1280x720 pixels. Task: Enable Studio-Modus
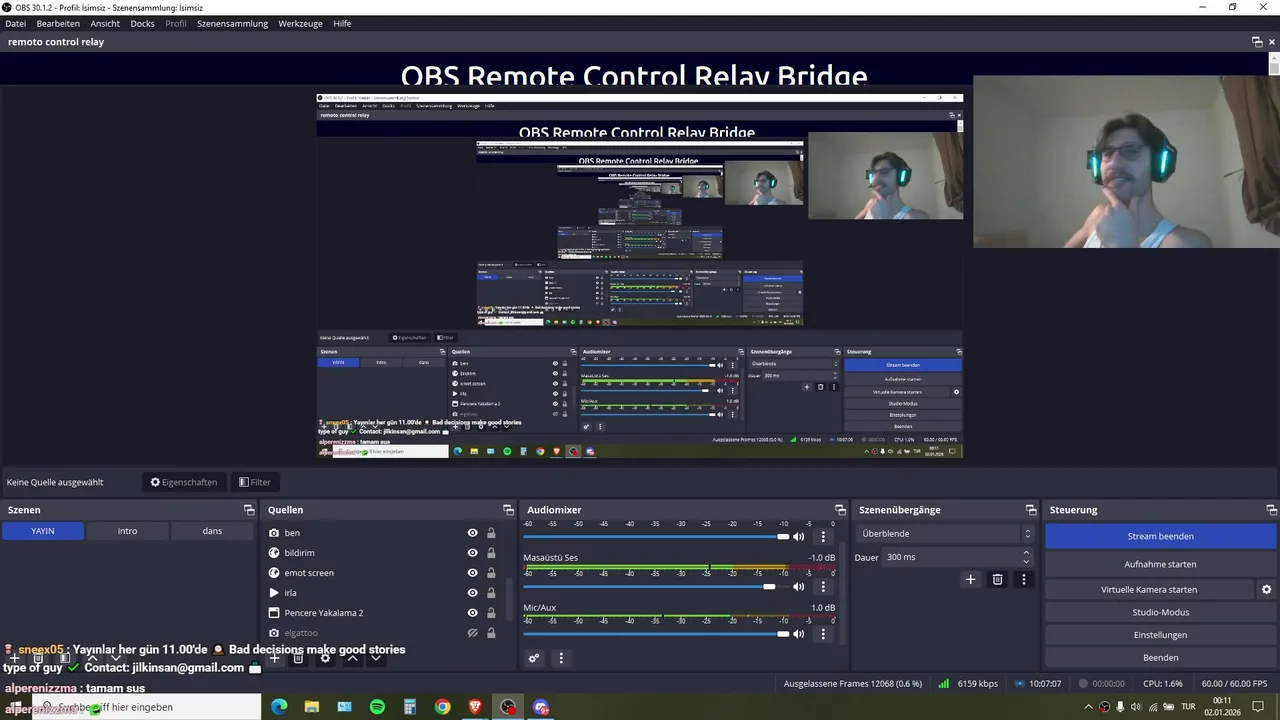click(1160, 612)
